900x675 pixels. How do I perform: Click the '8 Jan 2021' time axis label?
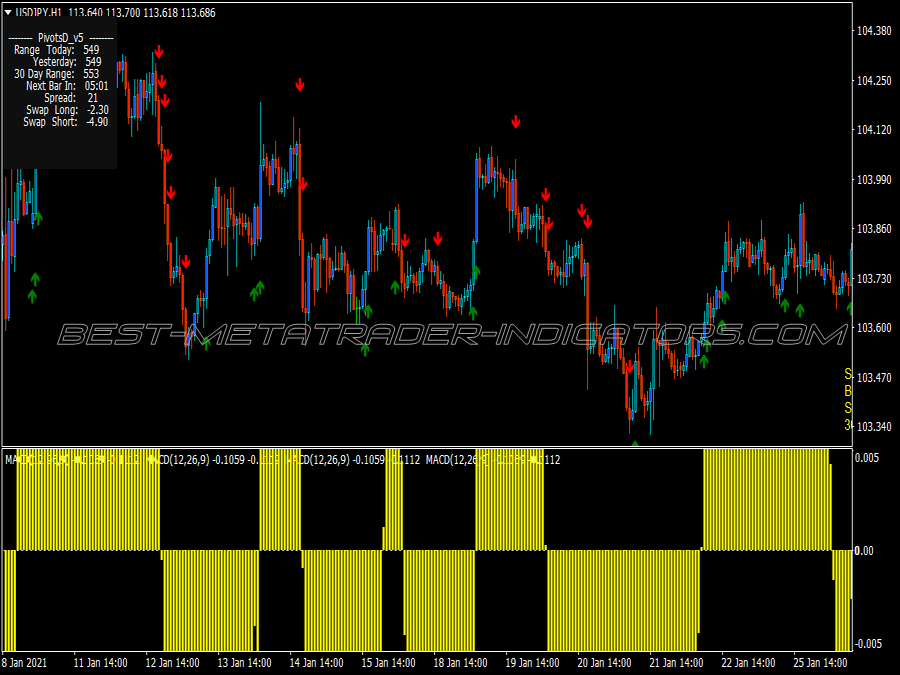pos(25,663)
